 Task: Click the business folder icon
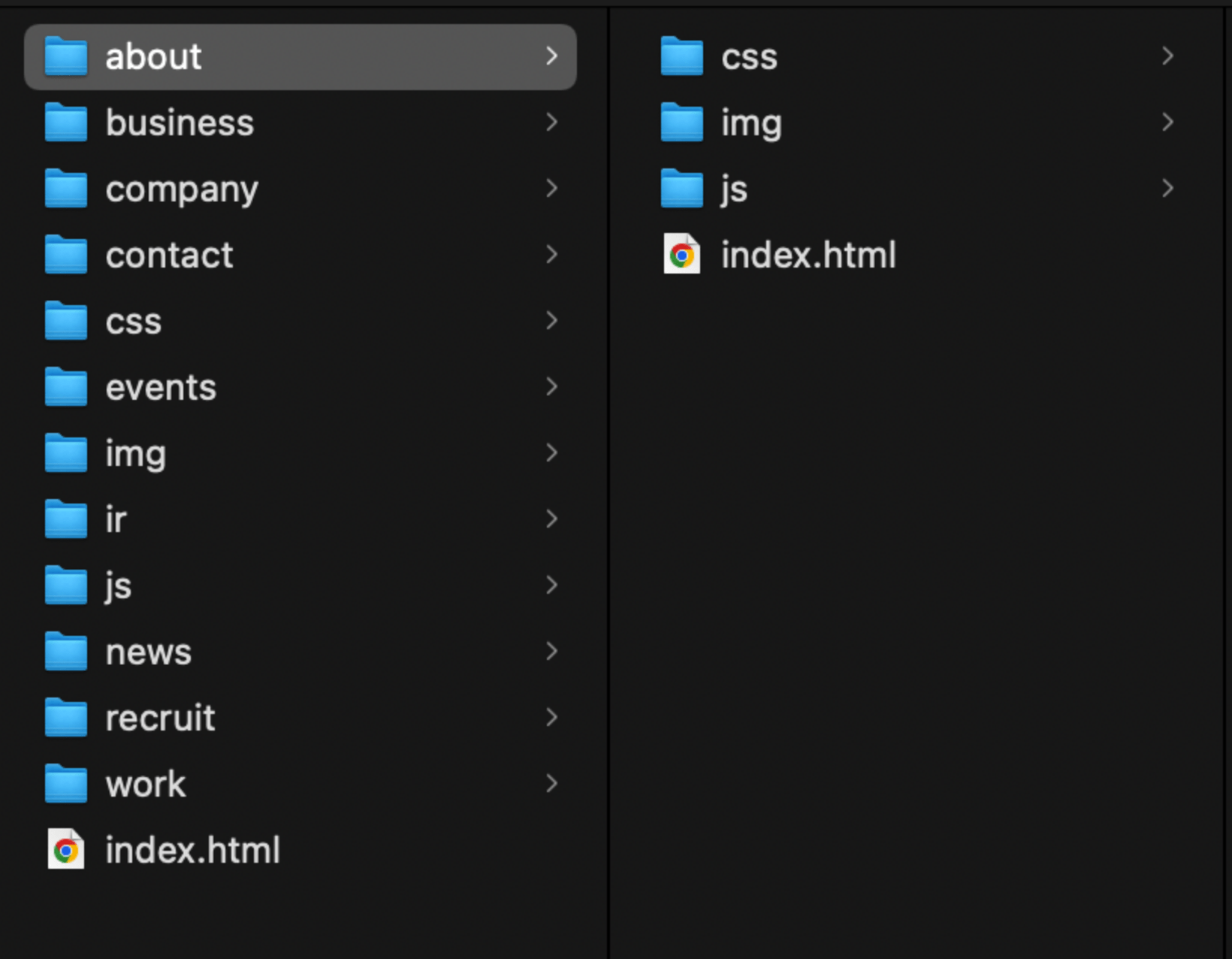click(x=66, y=123)
